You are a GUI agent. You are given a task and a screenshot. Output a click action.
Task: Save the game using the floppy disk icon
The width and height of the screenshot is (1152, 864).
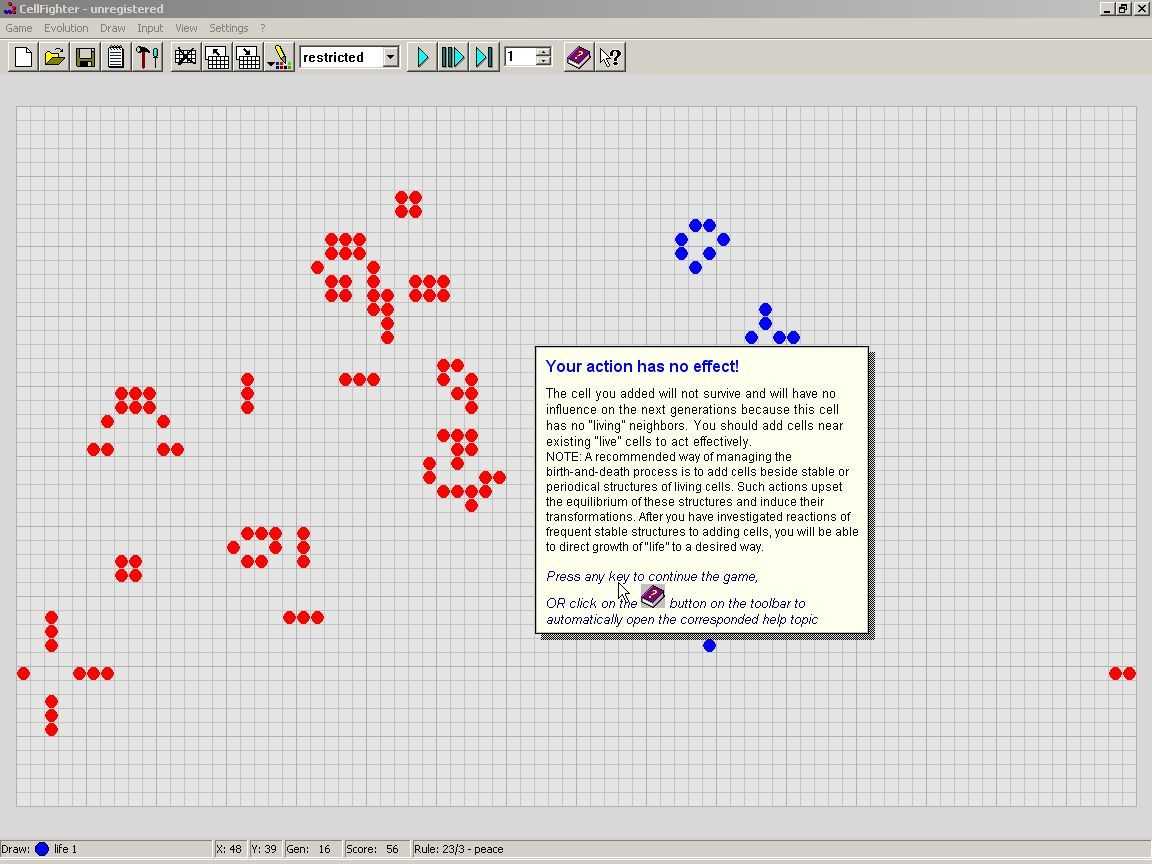click(85, 57)
